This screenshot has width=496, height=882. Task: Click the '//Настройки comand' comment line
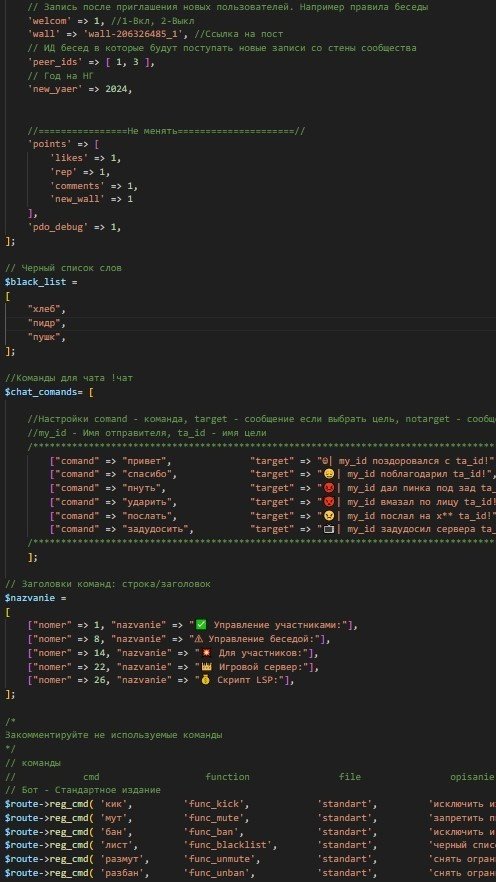coord(261,420)
